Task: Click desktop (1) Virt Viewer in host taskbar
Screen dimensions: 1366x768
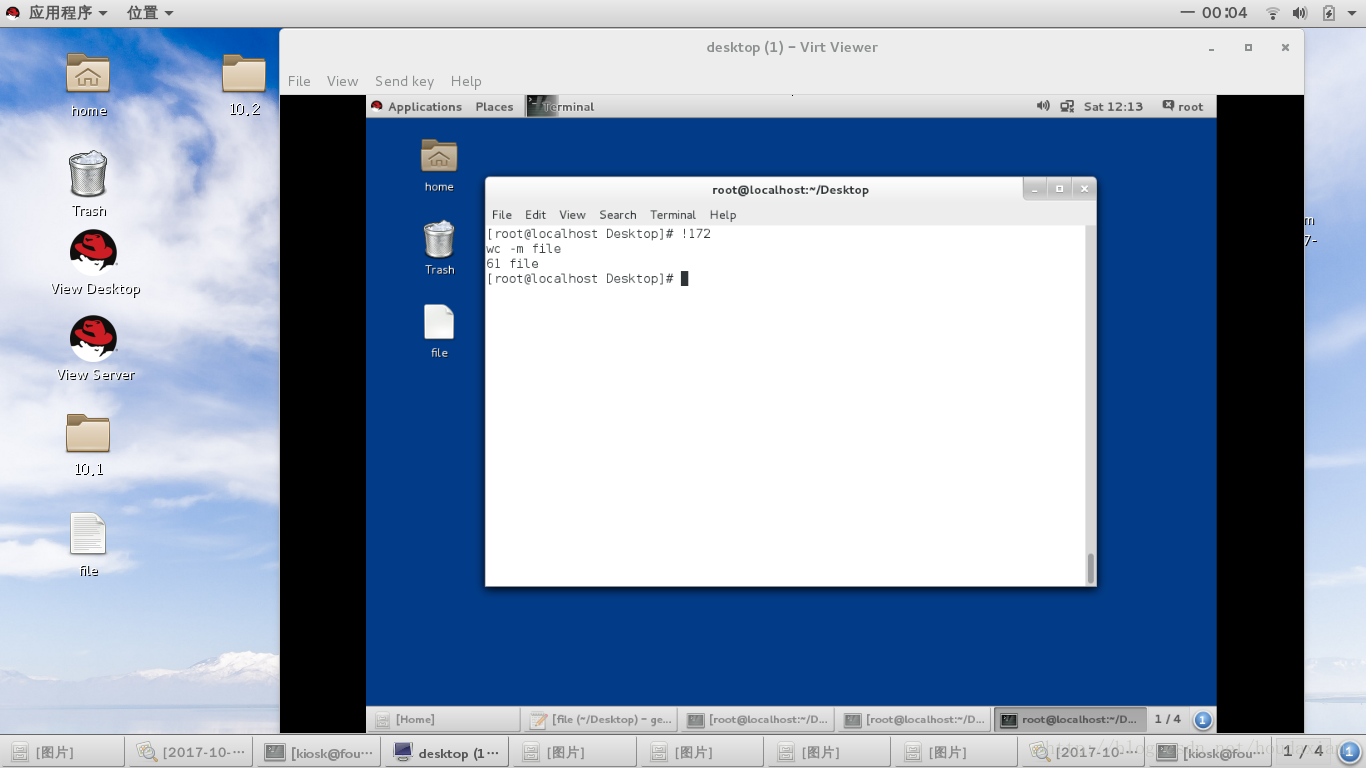Action: [x=447, y=752]
